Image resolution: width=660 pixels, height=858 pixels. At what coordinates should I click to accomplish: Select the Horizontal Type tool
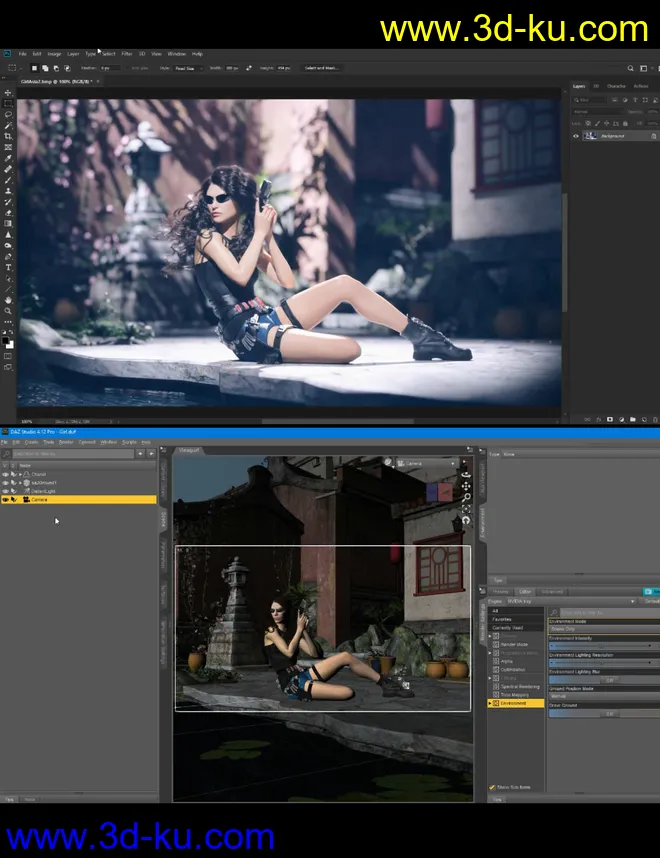click(x=8, y=267)
